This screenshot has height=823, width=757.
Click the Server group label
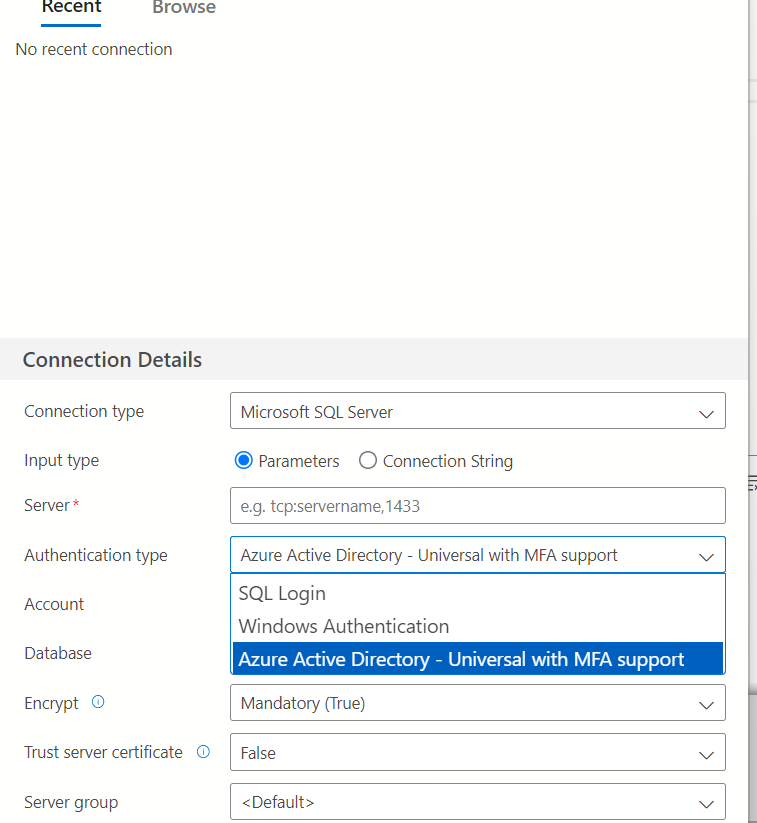point(71,803)
